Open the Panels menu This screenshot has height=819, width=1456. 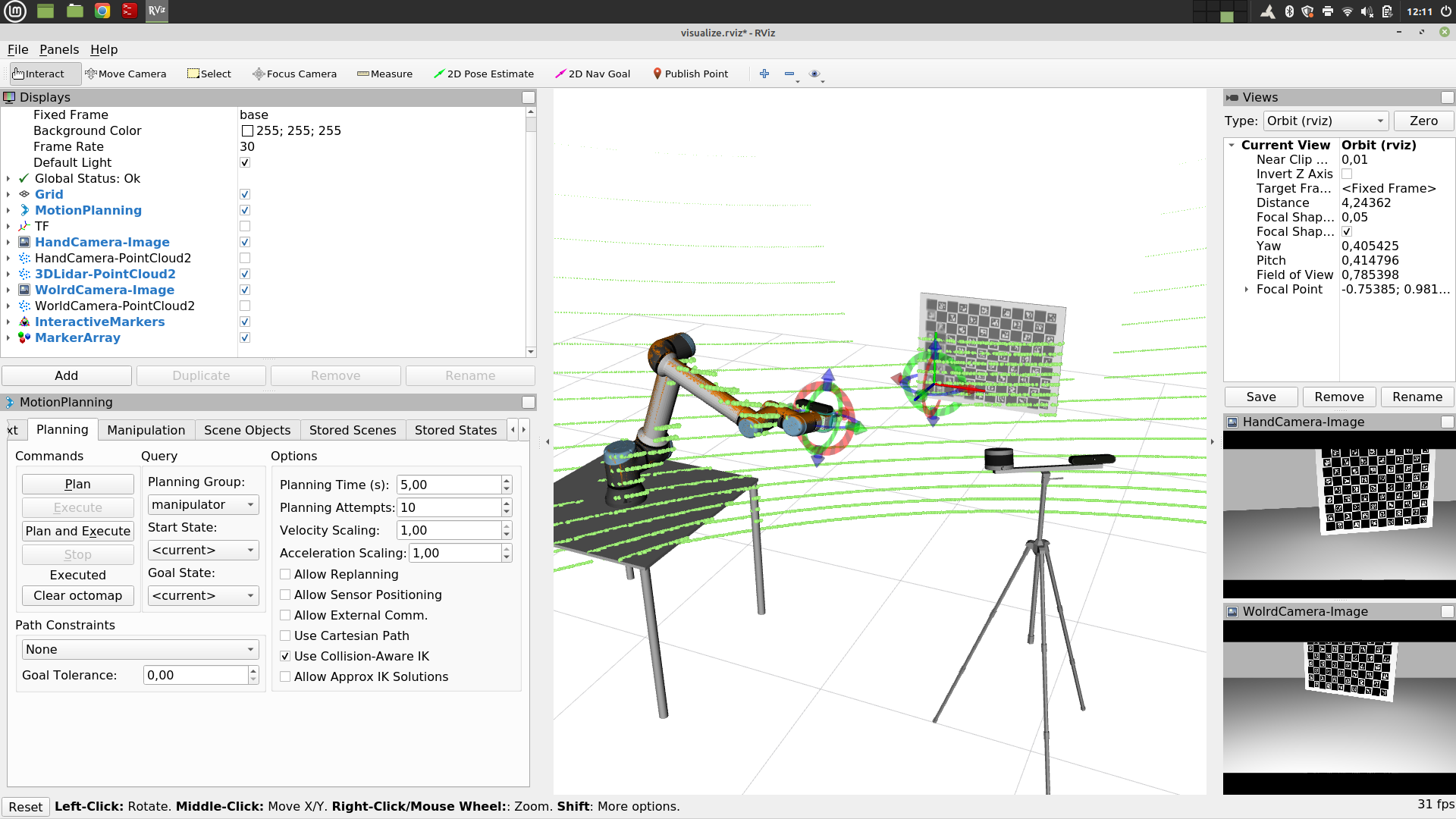pyautogui.click(x=59, y=49)
